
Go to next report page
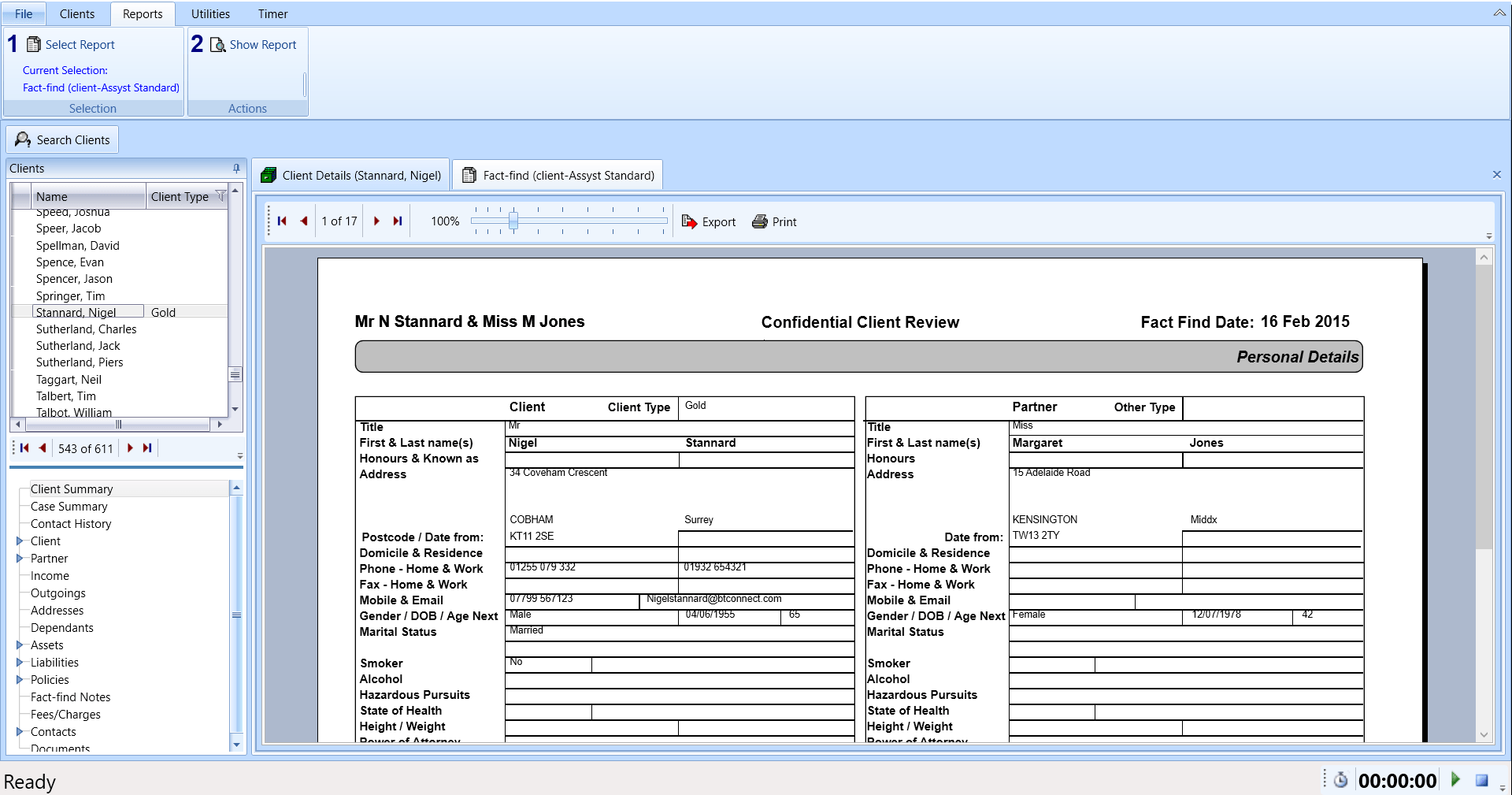coord(376,221)
